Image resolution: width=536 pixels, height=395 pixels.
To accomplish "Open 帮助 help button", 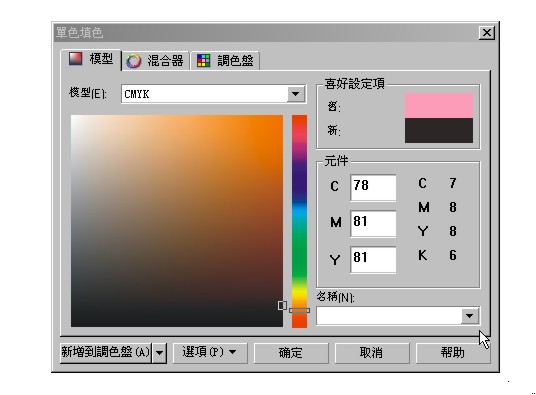I will [x=453, y=352].
